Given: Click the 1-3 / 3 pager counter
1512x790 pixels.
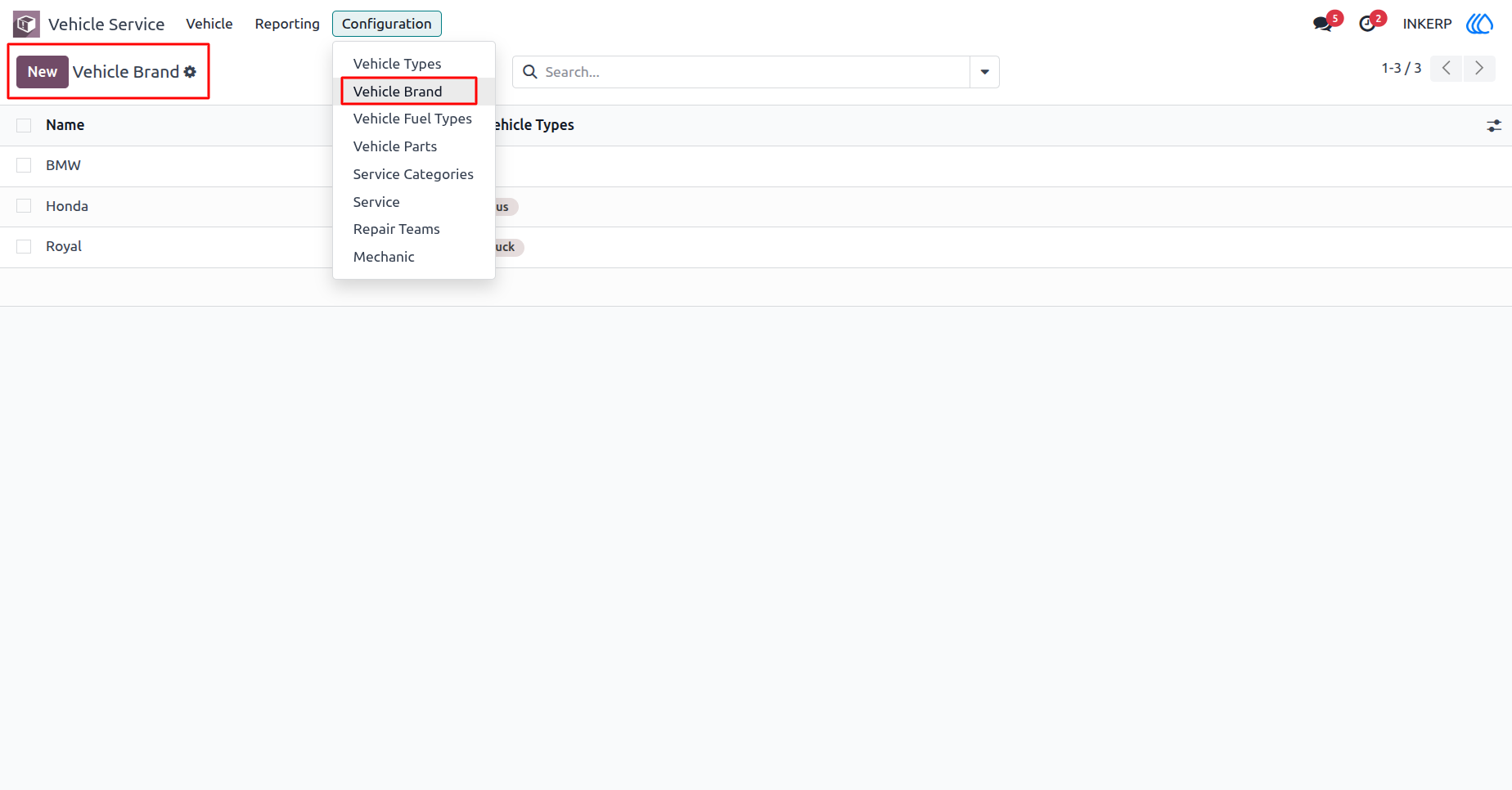Looking at the screenshot, I should (x=1402, y=68).
